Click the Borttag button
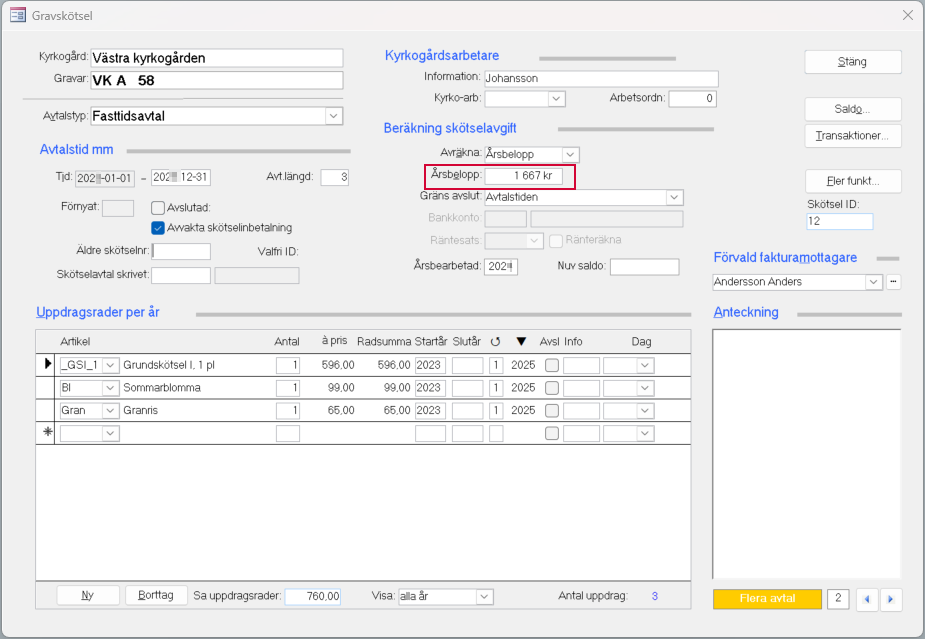925x639 pixels. 156,596
